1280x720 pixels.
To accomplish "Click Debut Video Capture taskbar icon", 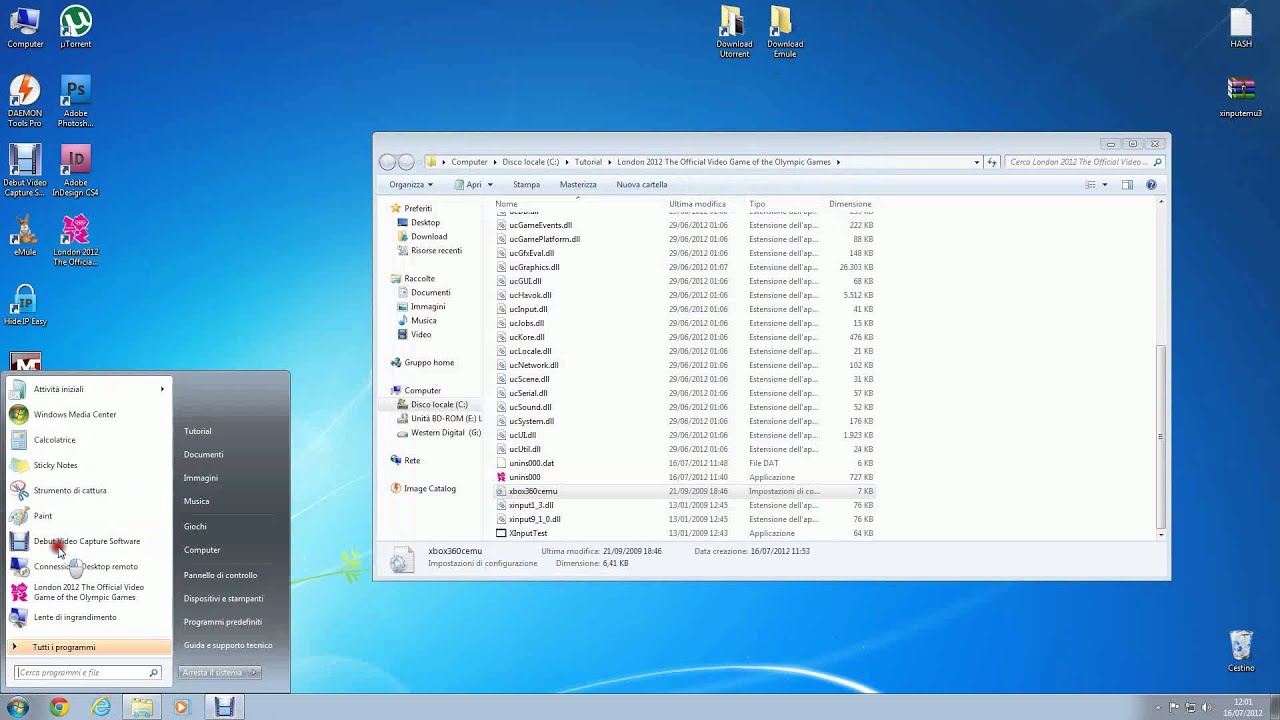I will [x=224, y=707].
